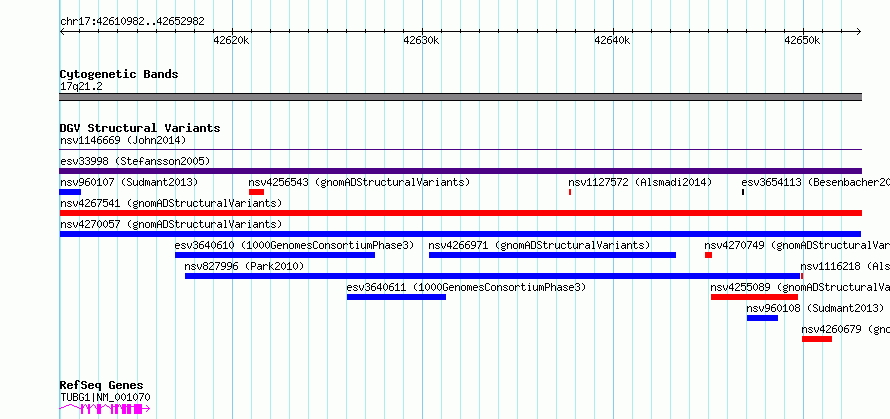This screenshot has height=419, width=890.
Task: Click the nsv1146669 (John2014) variant label
Action: click(x=123, y=140)
